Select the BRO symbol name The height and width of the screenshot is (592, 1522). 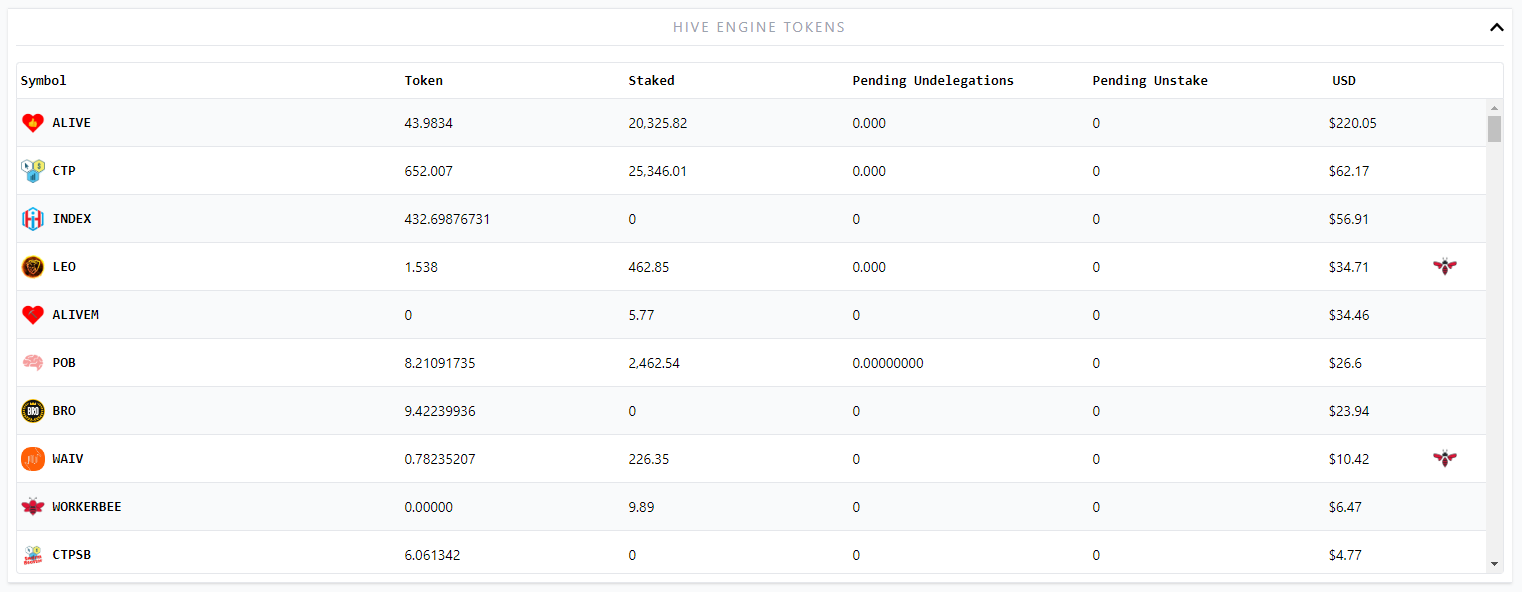tap(64, 411)
